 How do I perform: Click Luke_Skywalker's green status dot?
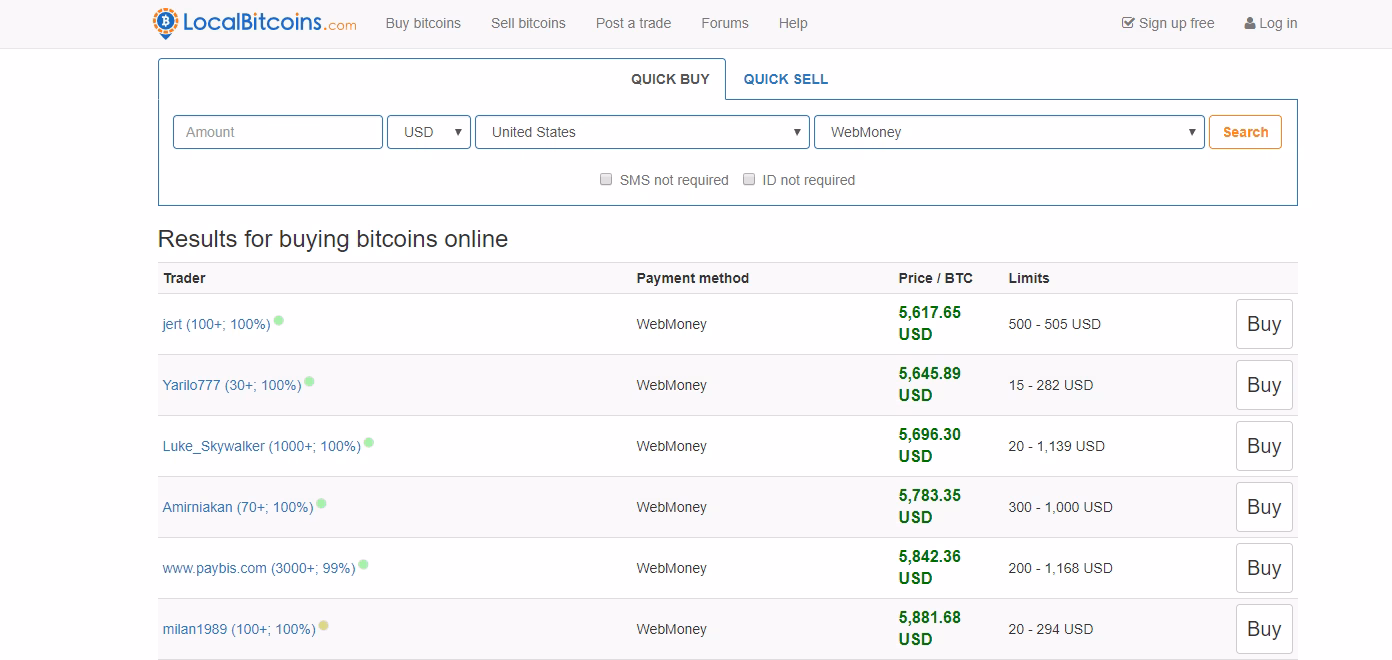(x=369, y=443)
